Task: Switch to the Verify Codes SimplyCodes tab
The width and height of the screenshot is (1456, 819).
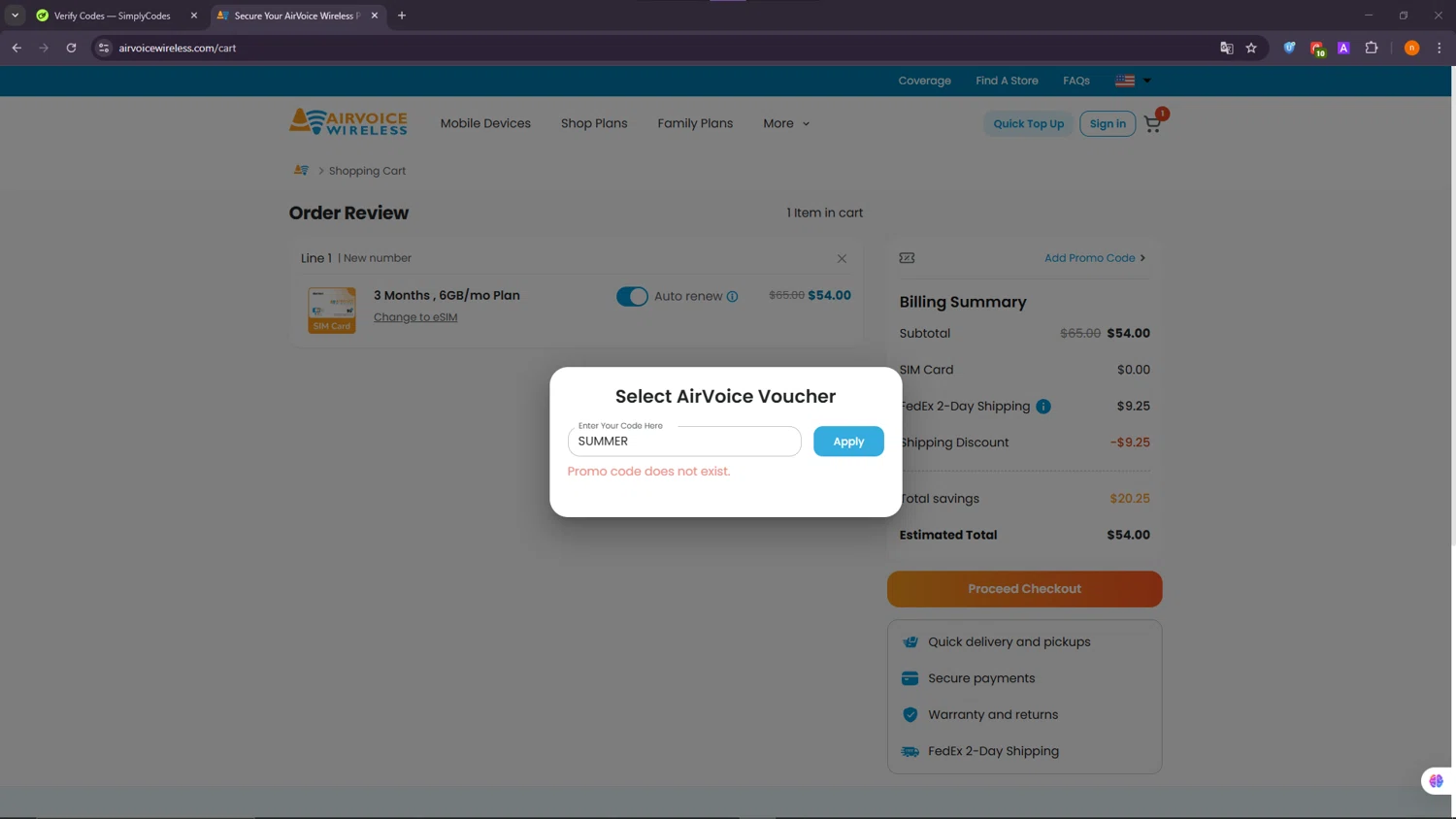Action: coord(114,16)
